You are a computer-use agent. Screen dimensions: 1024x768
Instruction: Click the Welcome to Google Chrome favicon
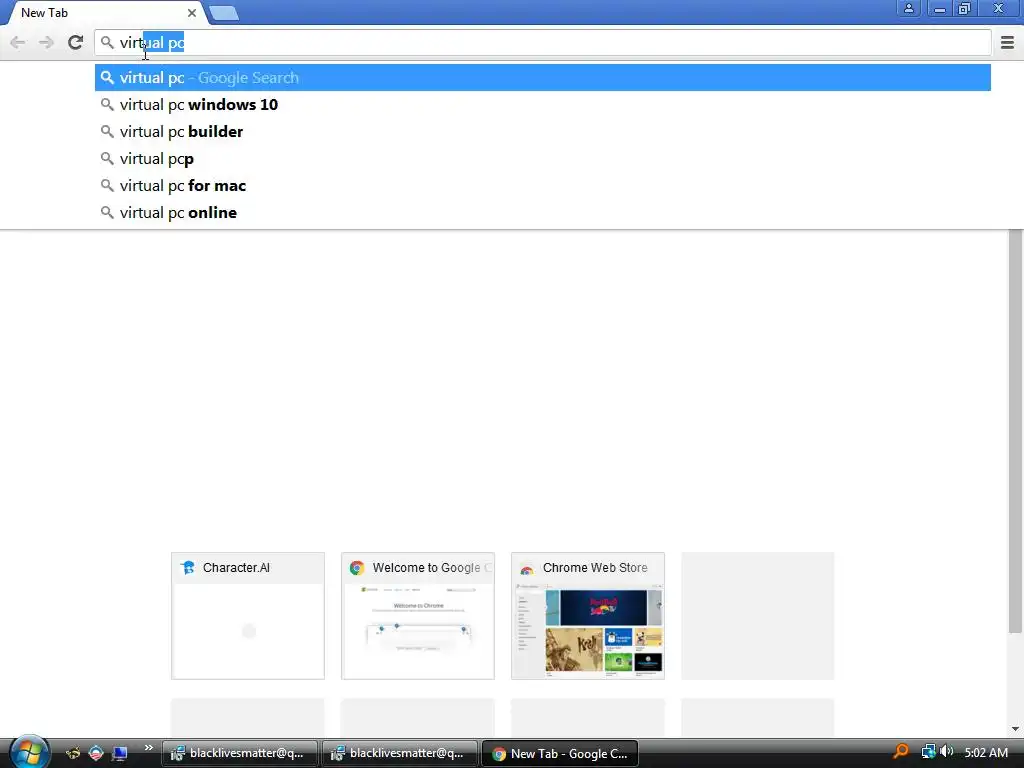(x=357, y=568)
